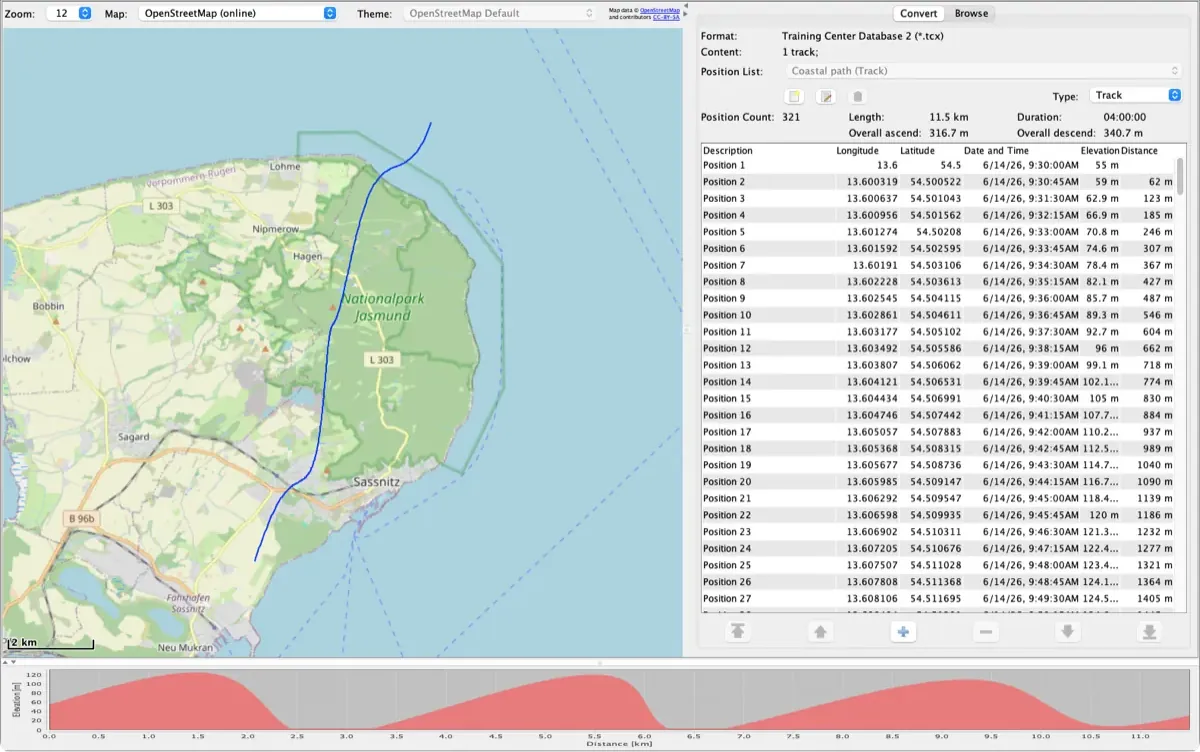Select the Position 13 row
The width and height of the screenshot is (1200, 752).
[938, 365]
